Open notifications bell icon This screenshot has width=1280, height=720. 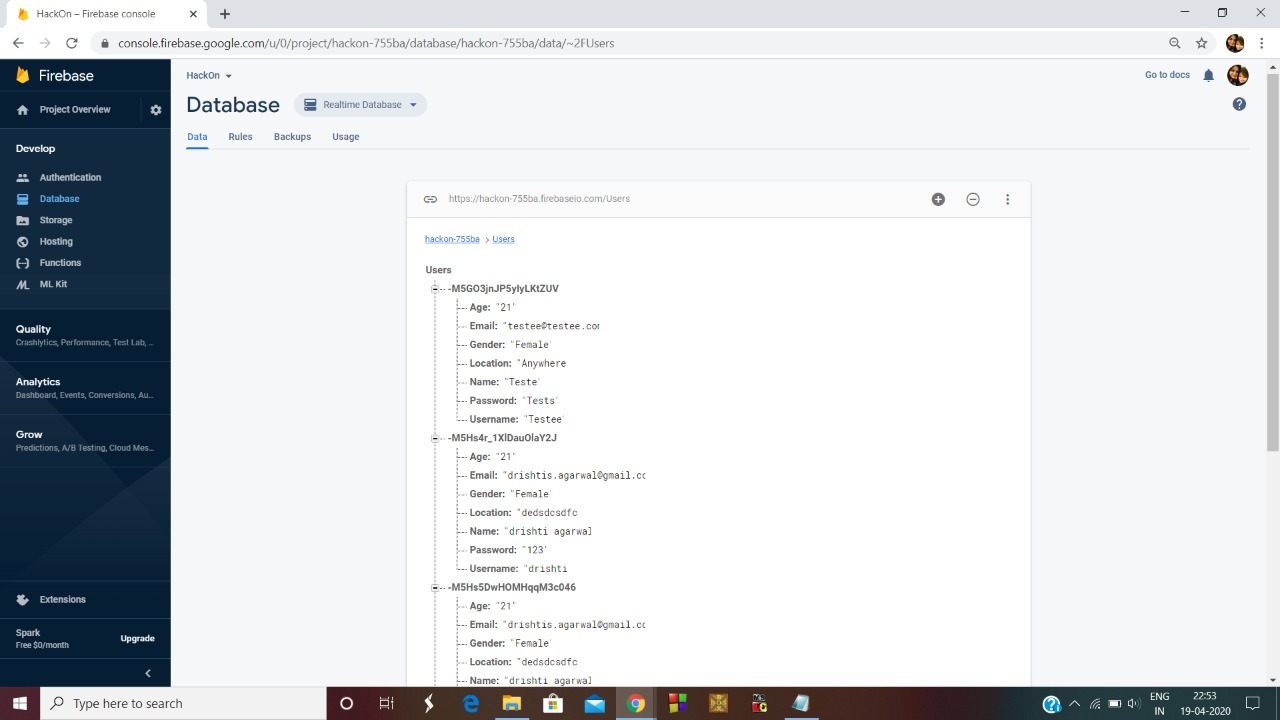[1208, 75]
